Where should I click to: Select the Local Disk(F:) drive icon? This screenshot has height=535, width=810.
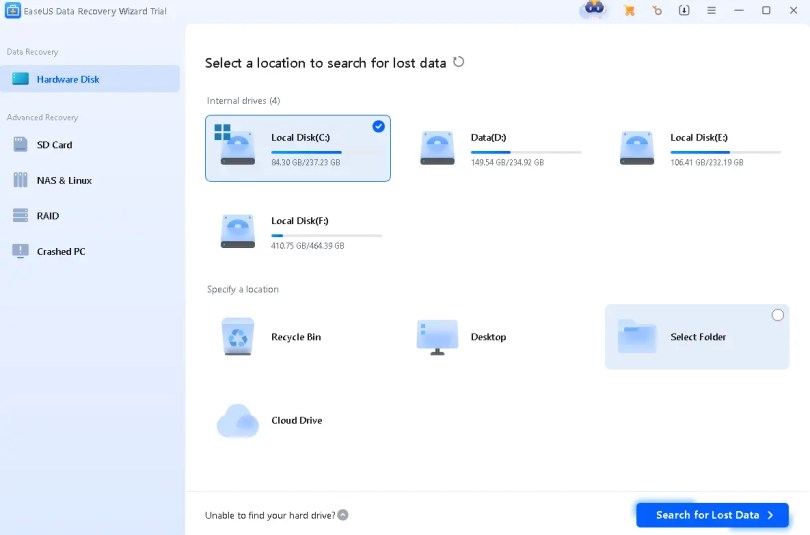tap(238, 231)
